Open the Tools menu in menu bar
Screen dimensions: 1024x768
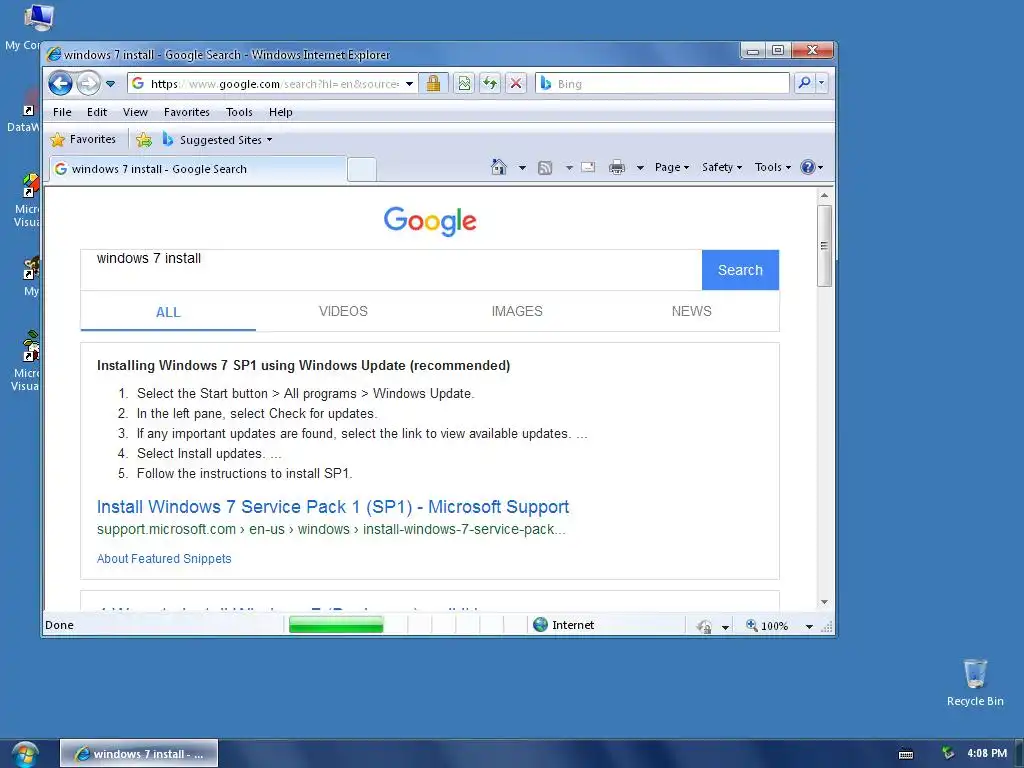(x=239, y=112)
